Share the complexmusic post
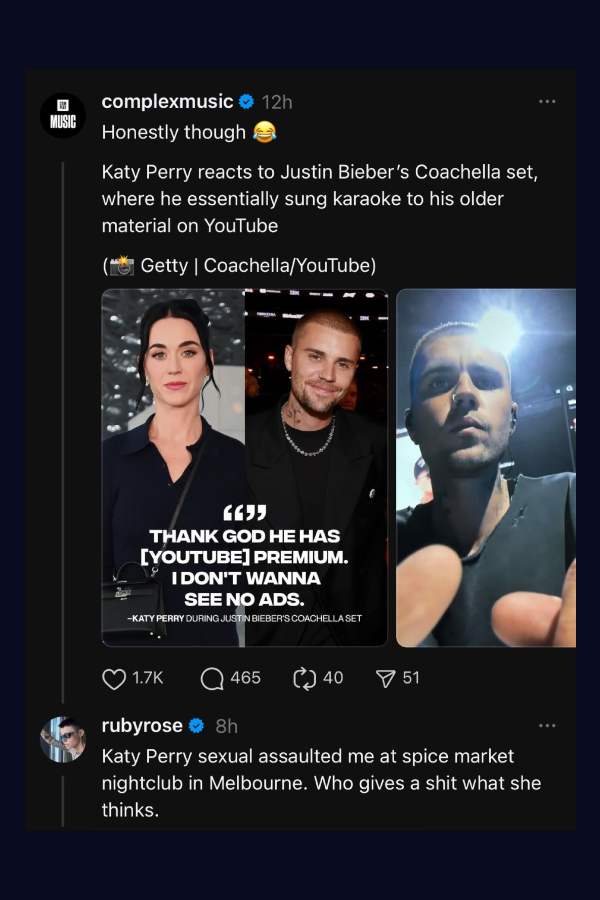Image resolution: width=600 pixels, height=900 pixels. (x=383, y=678)
